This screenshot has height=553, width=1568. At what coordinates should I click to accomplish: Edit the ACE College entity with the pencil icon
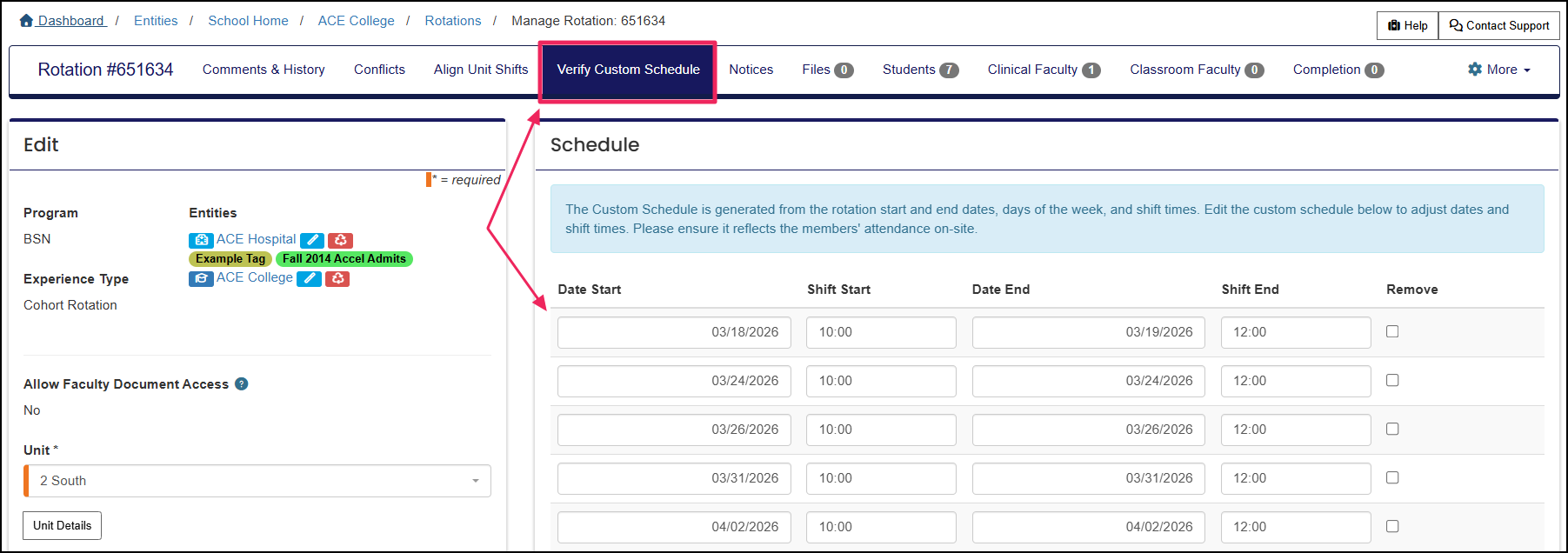click(309, 278)
